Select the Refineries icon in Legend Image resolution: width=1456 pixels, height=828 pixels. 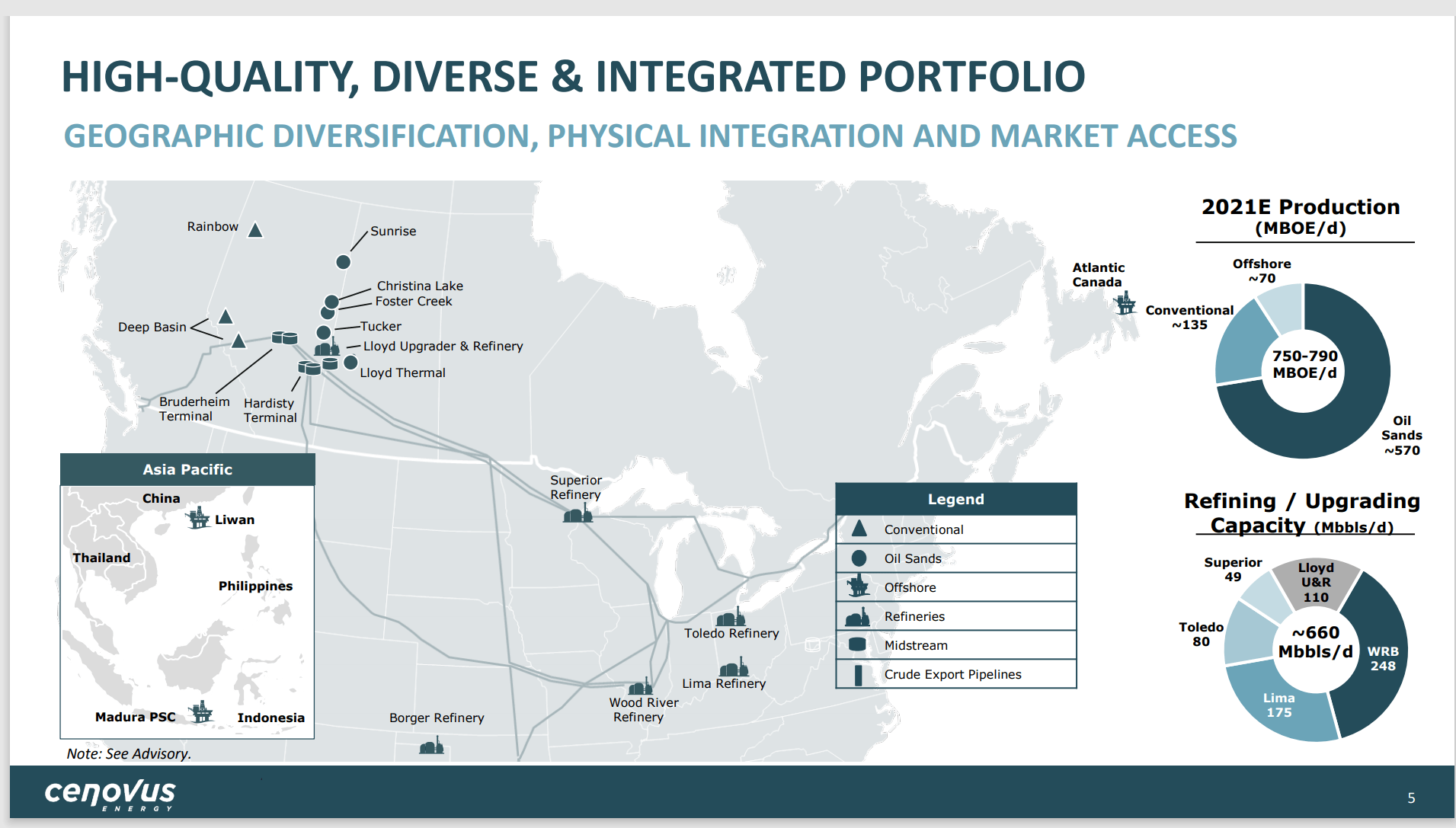pos(858,616)
